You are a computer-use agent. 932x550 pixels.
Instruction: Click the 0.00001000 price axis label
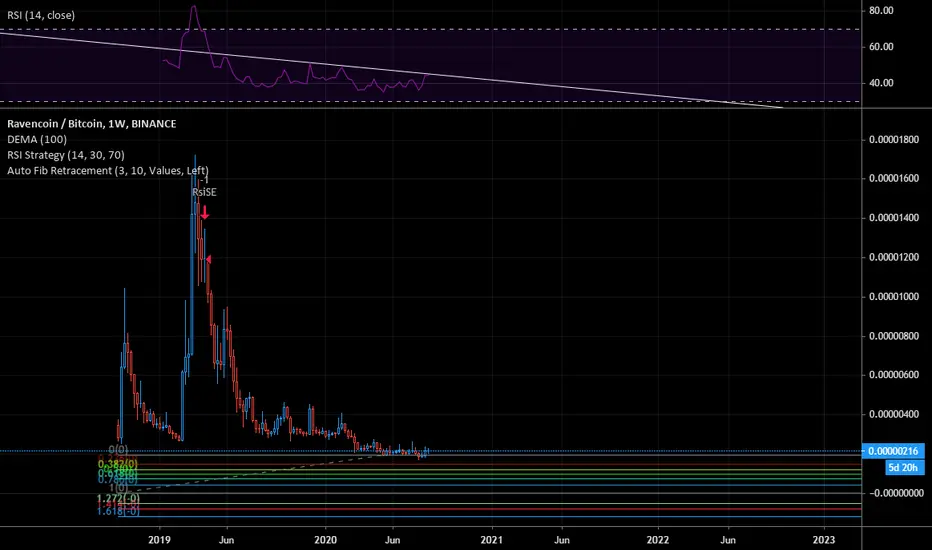coord(893,296)
